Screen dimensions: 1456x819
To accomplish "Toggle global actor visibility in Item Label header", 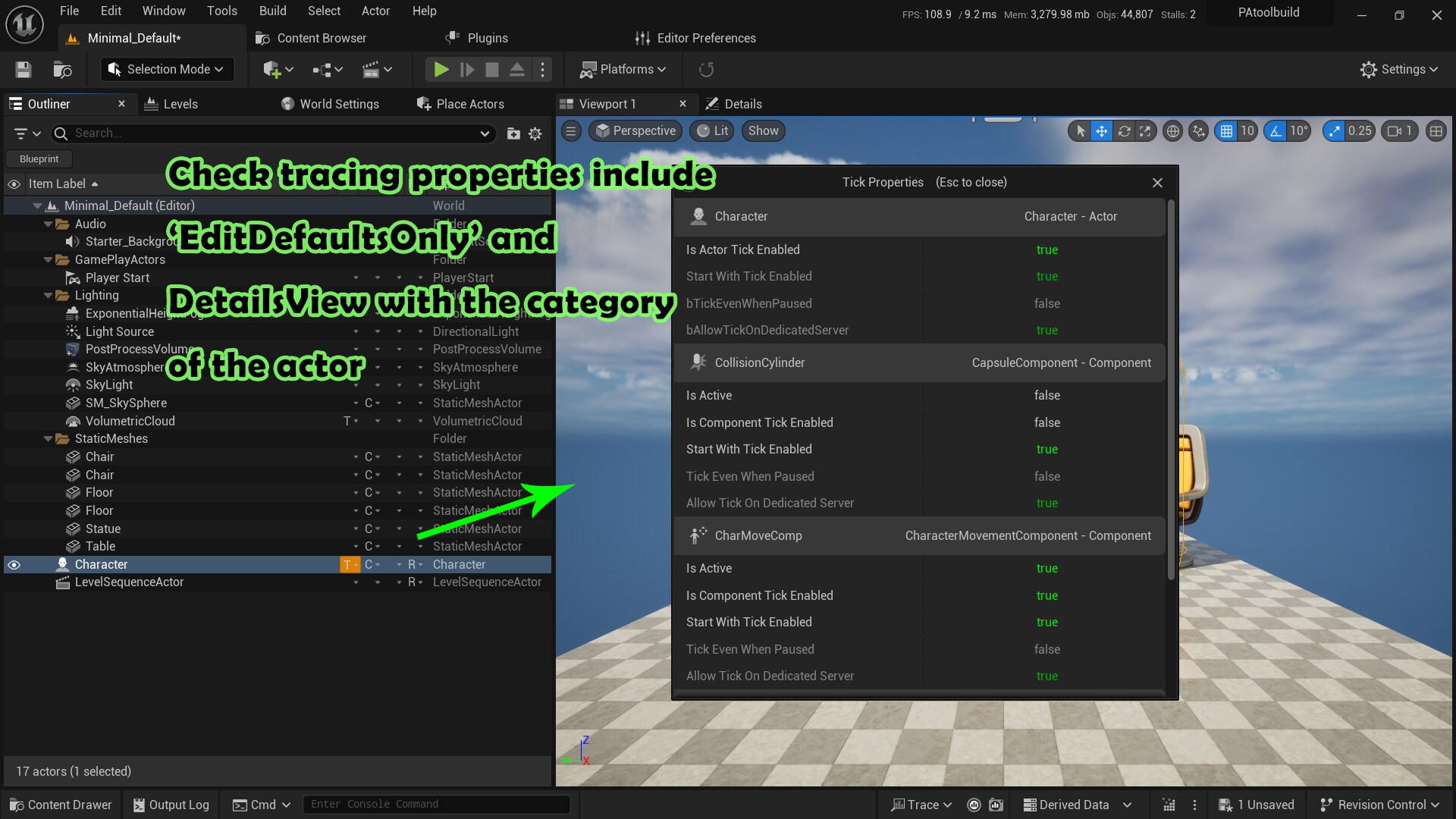I will 14,184.
